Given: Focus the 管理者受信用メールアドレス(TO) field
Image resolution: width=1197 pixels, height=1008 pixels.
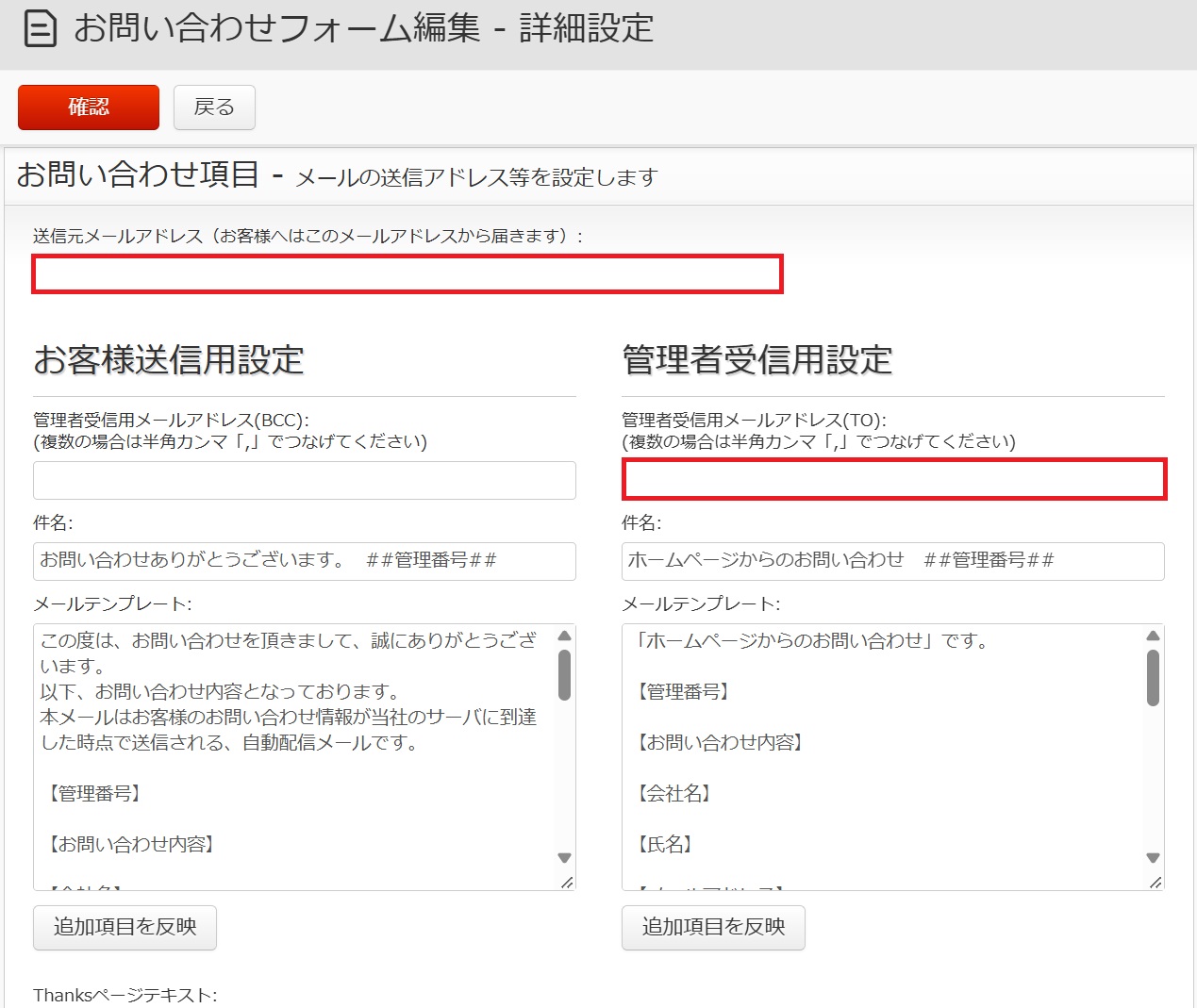Looking at the screenshot, I should coord(894,480).
